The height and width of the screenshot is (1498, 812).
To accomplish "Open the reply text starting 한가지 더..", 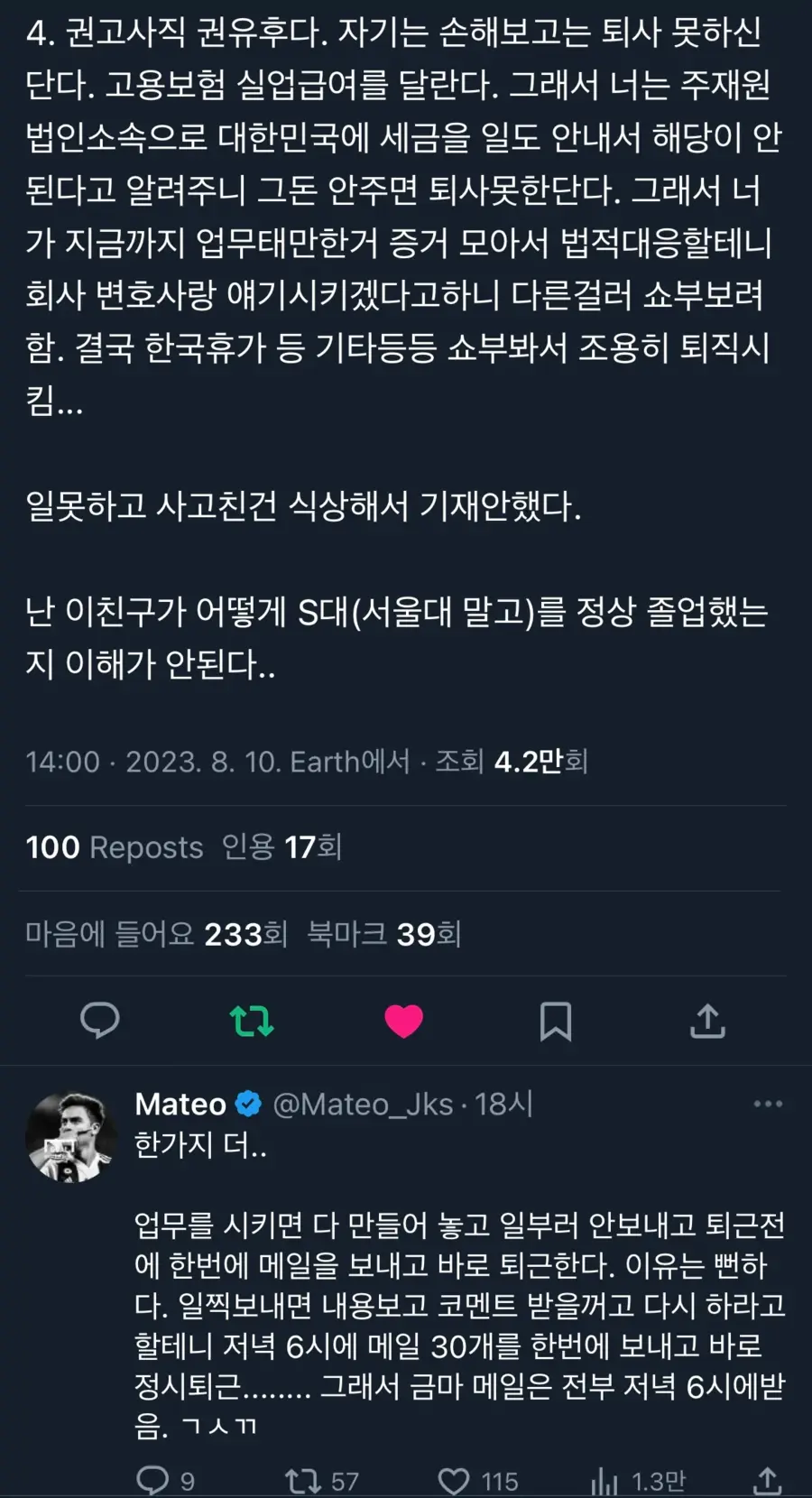I will [x=200, y=1144].
